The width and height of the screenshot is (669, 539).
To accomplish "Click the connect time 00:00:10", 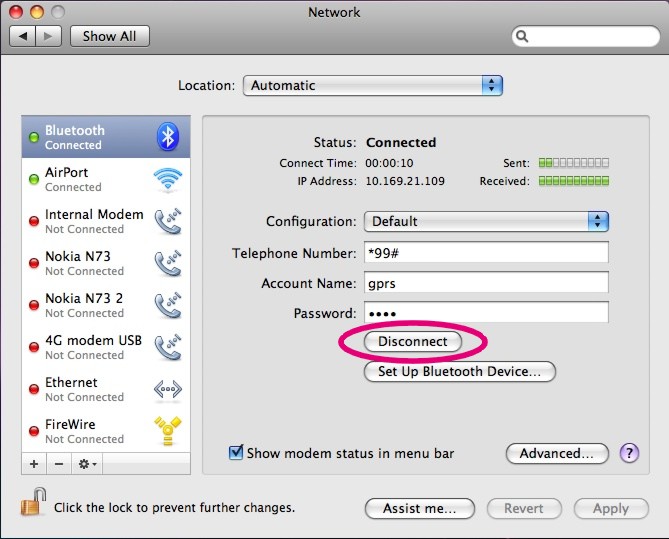I will pyautogui.click(x=389, y=163).
